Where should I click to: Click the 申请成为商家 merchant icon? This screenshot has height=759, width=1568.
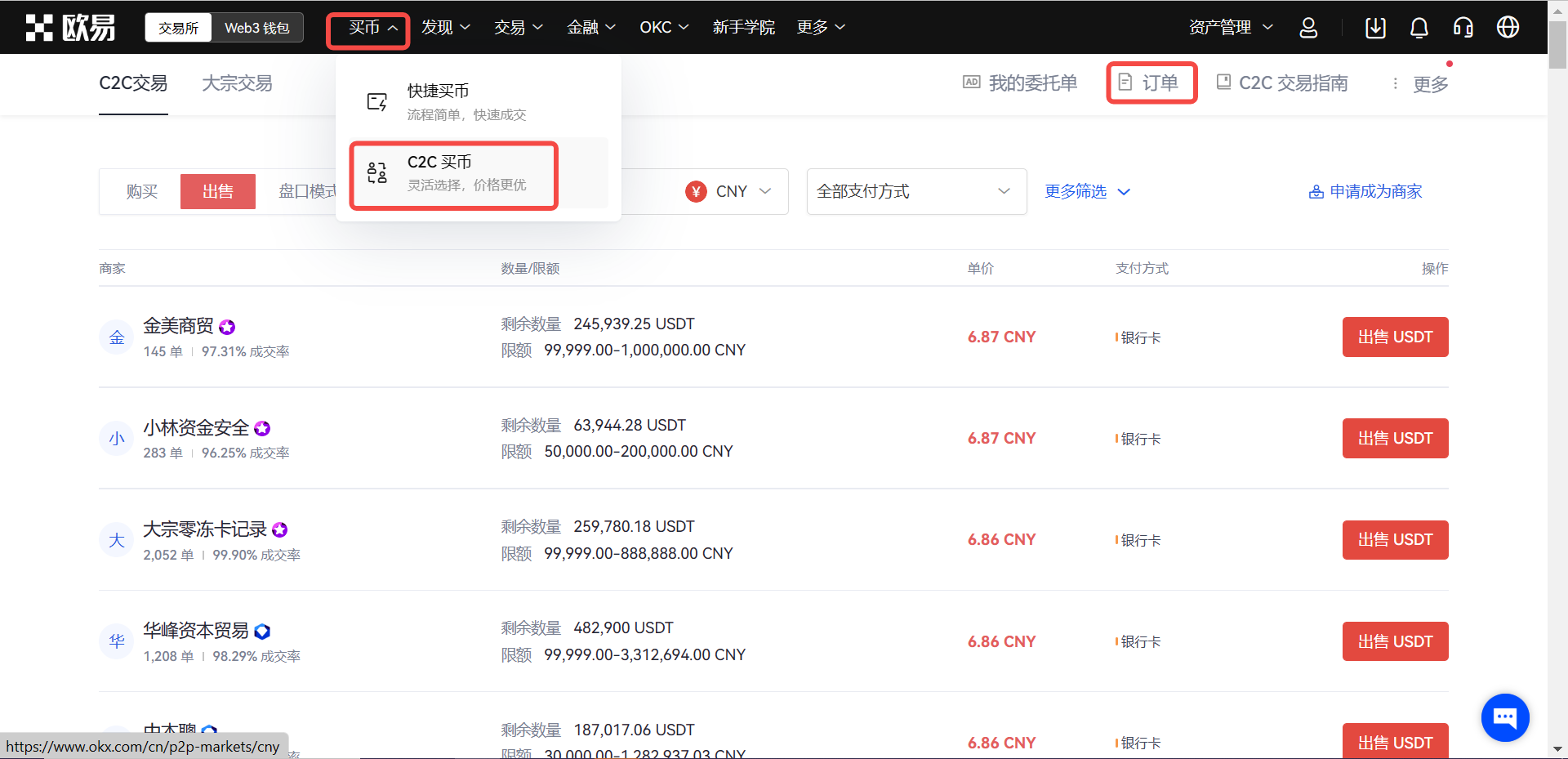click(1316, 192)
